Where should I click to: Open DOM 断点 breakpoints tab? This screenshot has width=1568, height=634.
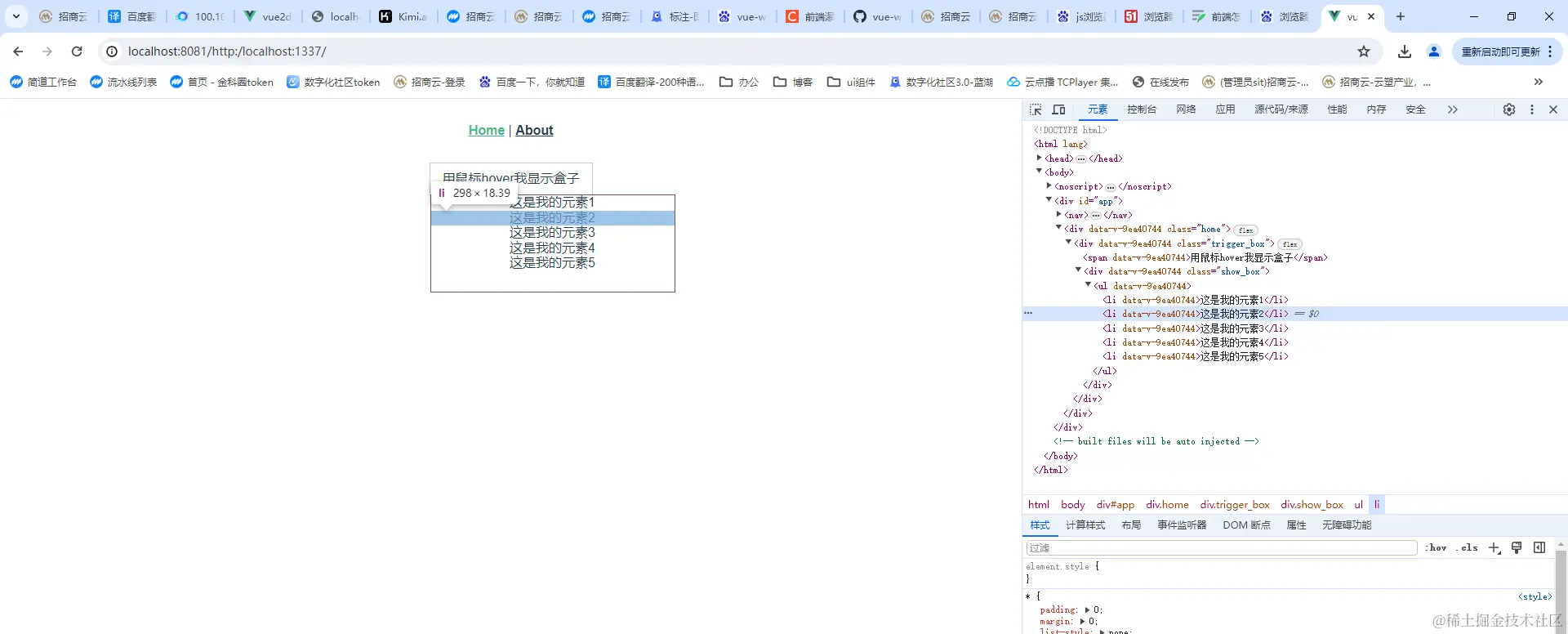tap(1246, 525)
